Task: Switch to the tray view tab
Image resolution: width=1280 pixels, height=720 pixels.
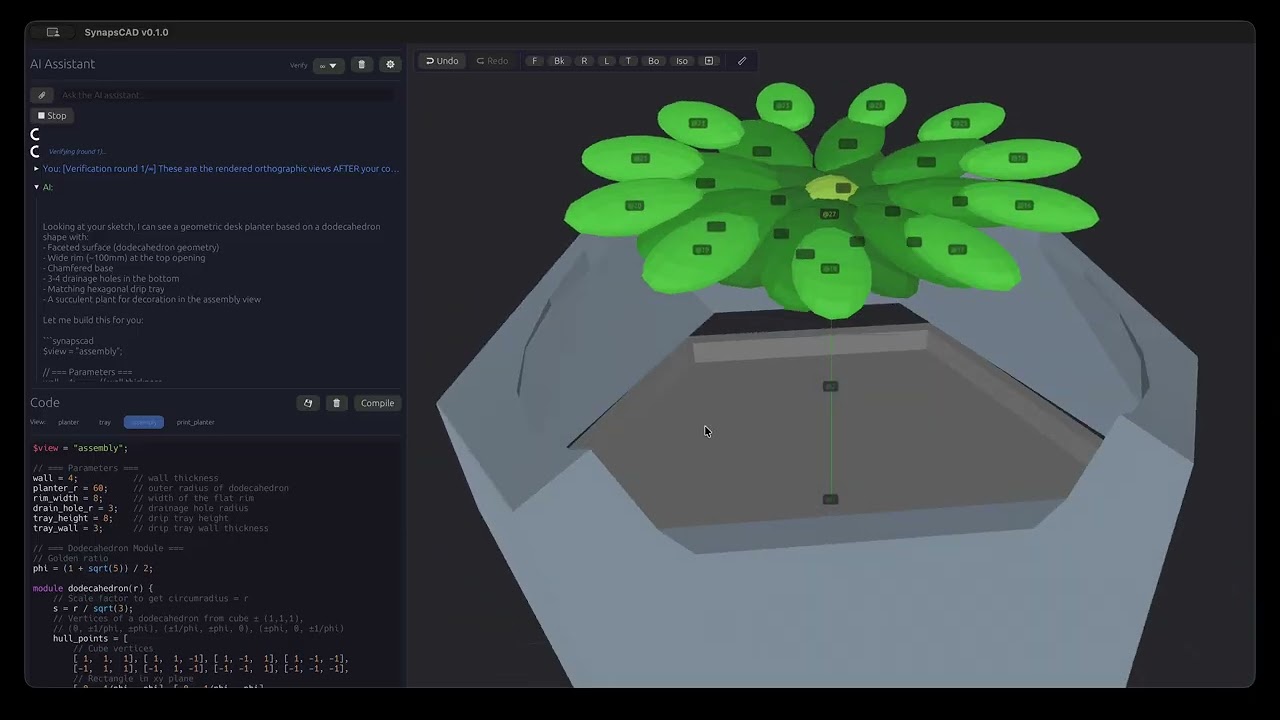Action: (104, 422)
